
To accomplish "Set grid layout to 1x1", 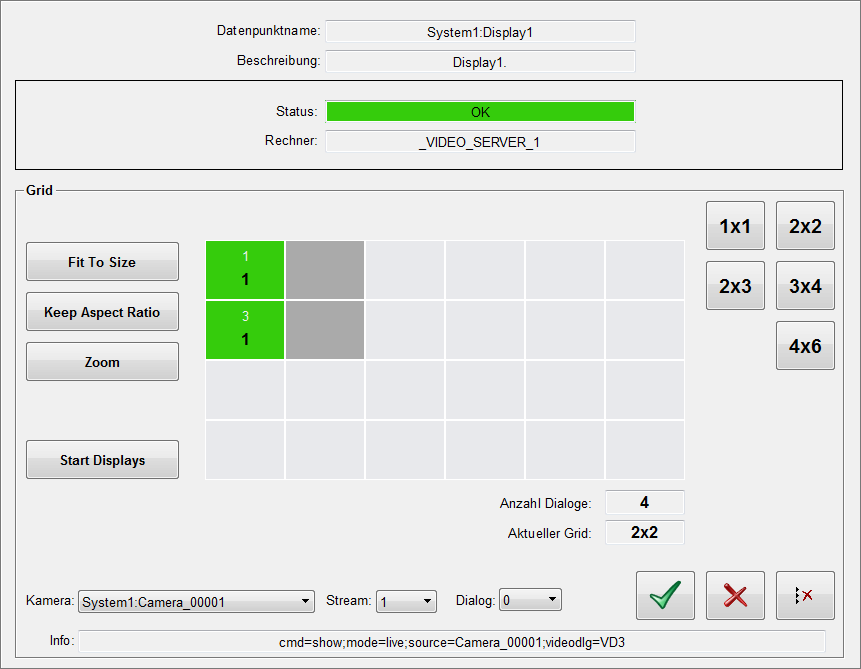I will point(735,226).
